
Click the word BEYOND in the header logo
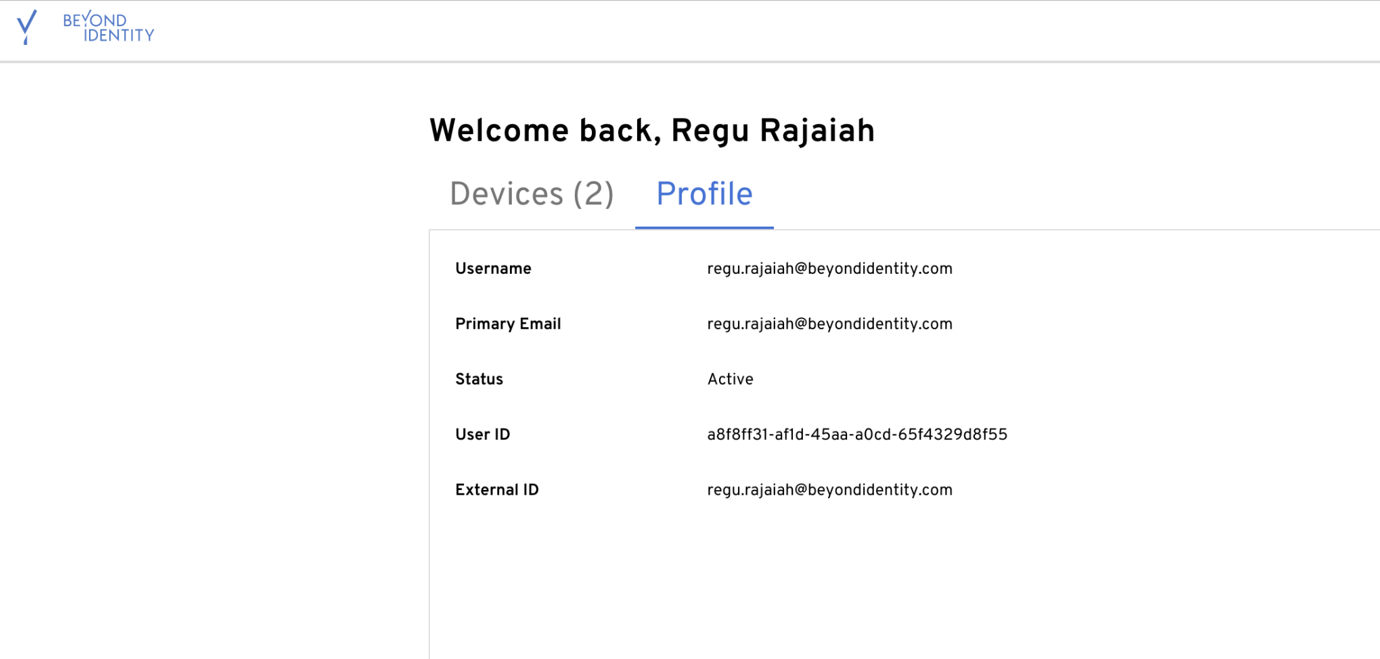(x=95, y=20)
